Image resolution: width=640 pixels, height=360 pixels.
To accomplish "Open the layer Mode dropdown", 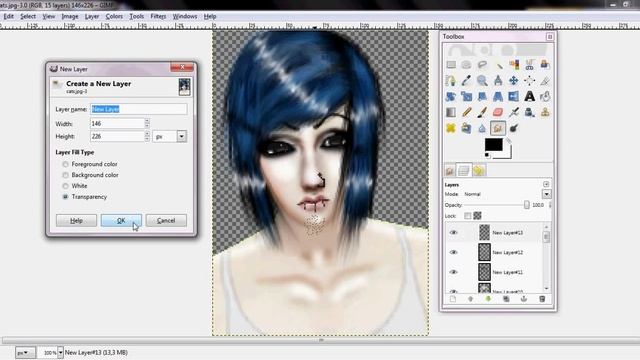I will click(x=546, y=194).
